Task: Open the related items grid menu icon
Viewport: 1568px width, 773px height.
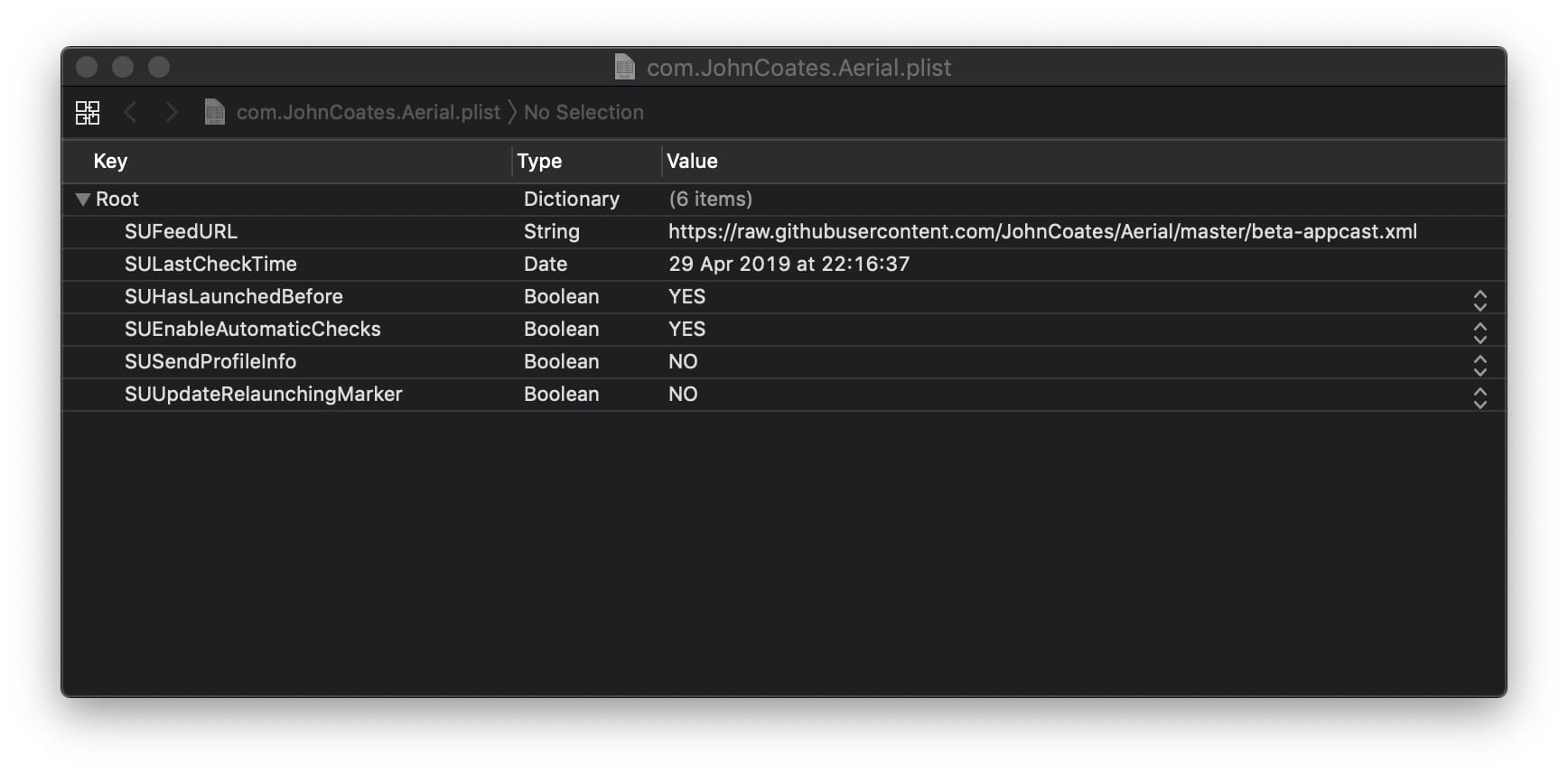Action: (88, 113)
